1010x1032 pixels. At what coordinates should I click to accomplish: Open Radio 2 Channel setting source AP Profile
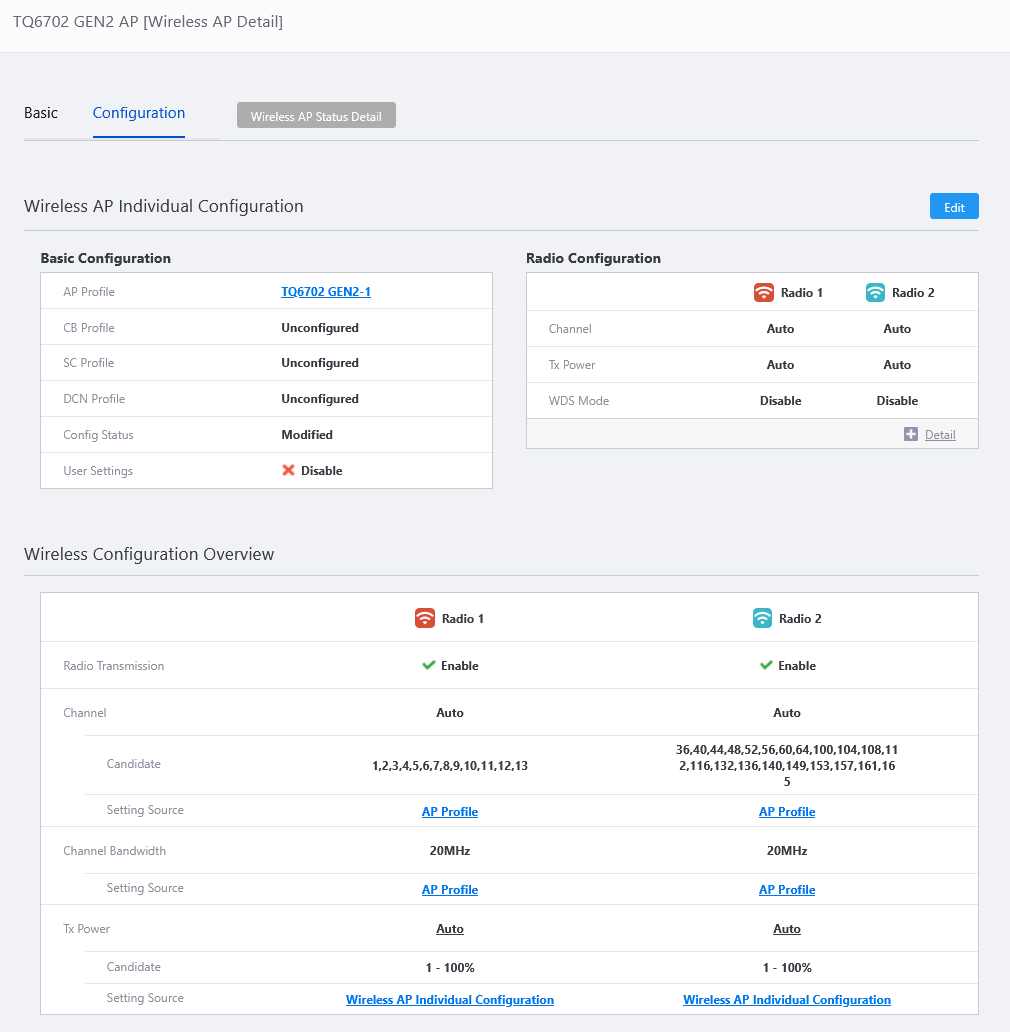pos(787,812)
